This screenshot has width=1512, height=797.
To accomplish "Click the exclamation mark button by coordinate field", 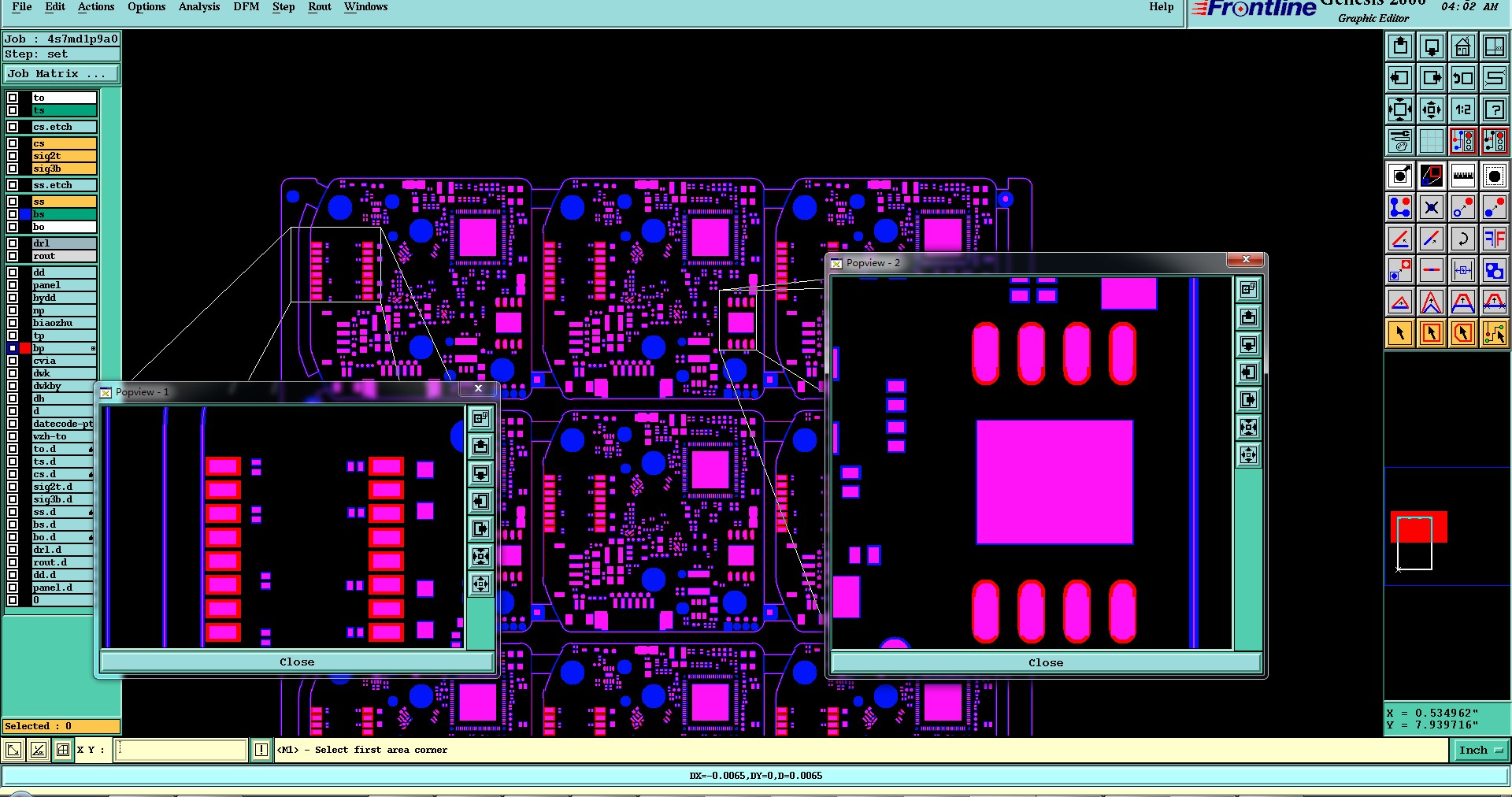I will [261, 750].
